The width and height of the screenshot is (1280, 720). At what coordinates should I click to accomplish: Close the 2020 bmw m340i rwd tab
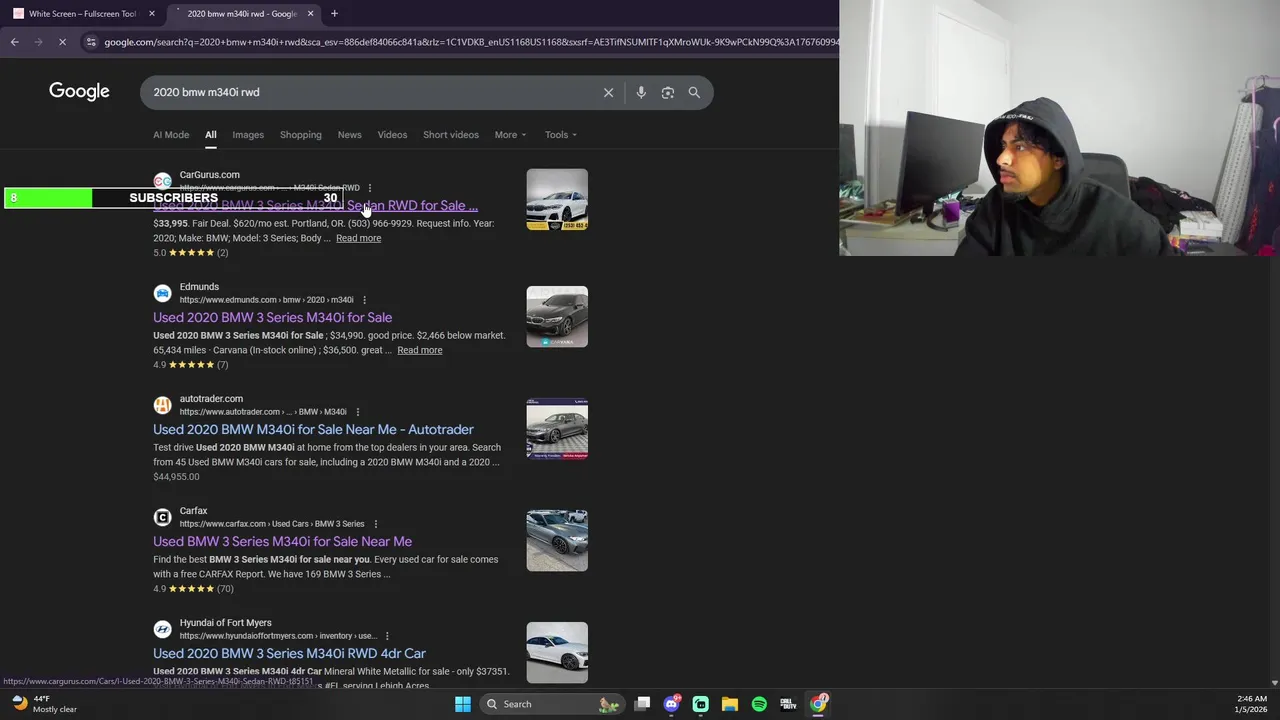coord(310,14)
